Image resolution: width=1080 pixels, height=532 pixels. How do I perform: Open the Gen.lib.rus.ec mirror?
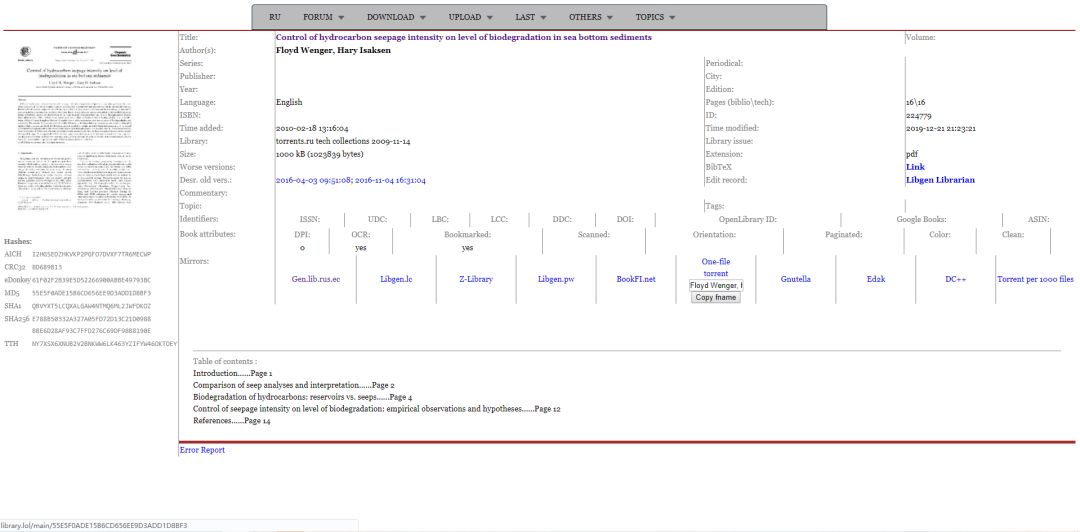(x=316, y=279)
